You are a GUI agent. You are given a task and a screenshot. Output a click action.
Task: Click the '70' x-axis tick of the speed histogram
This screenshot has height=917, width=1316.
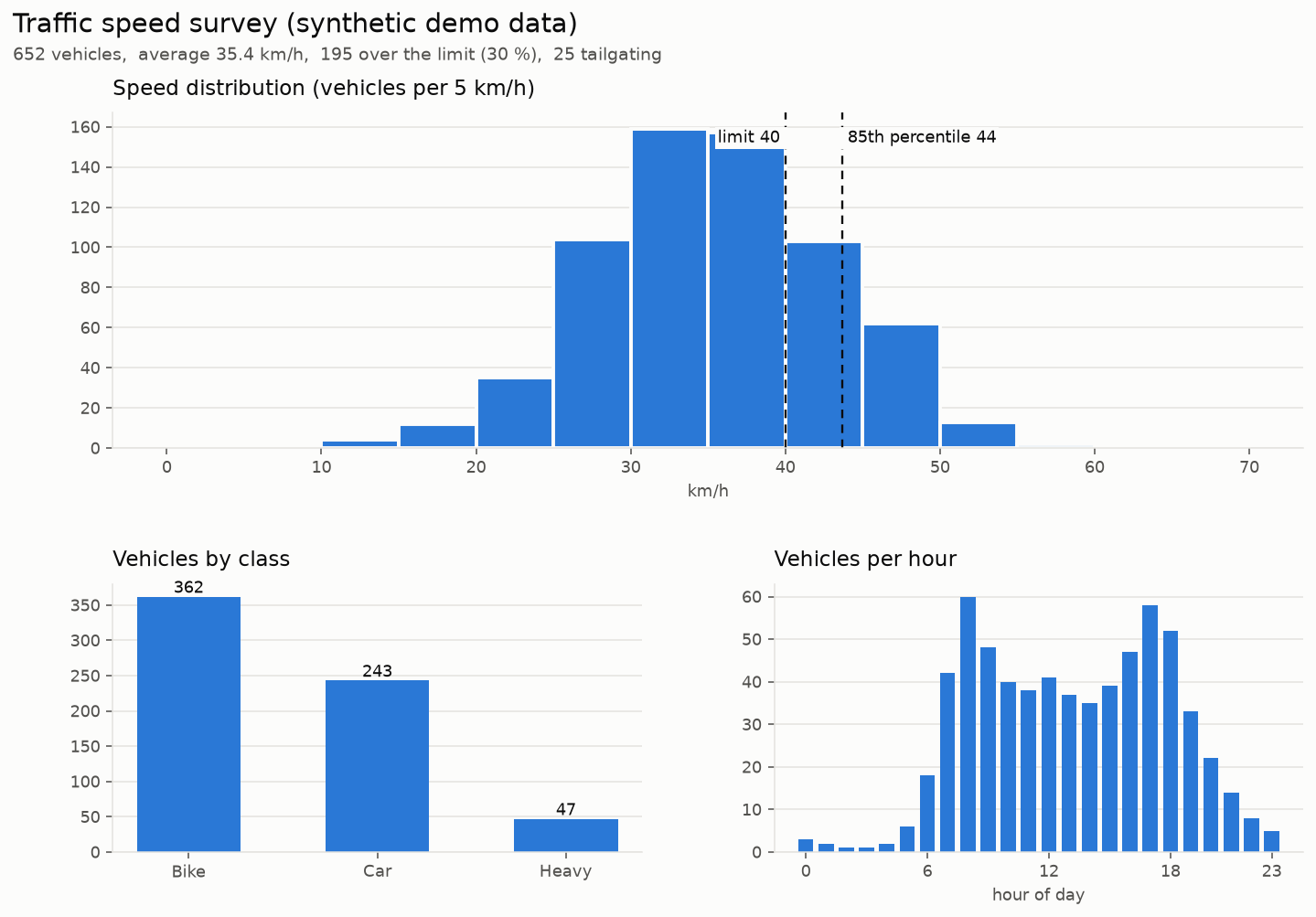tap(1249, 467)
